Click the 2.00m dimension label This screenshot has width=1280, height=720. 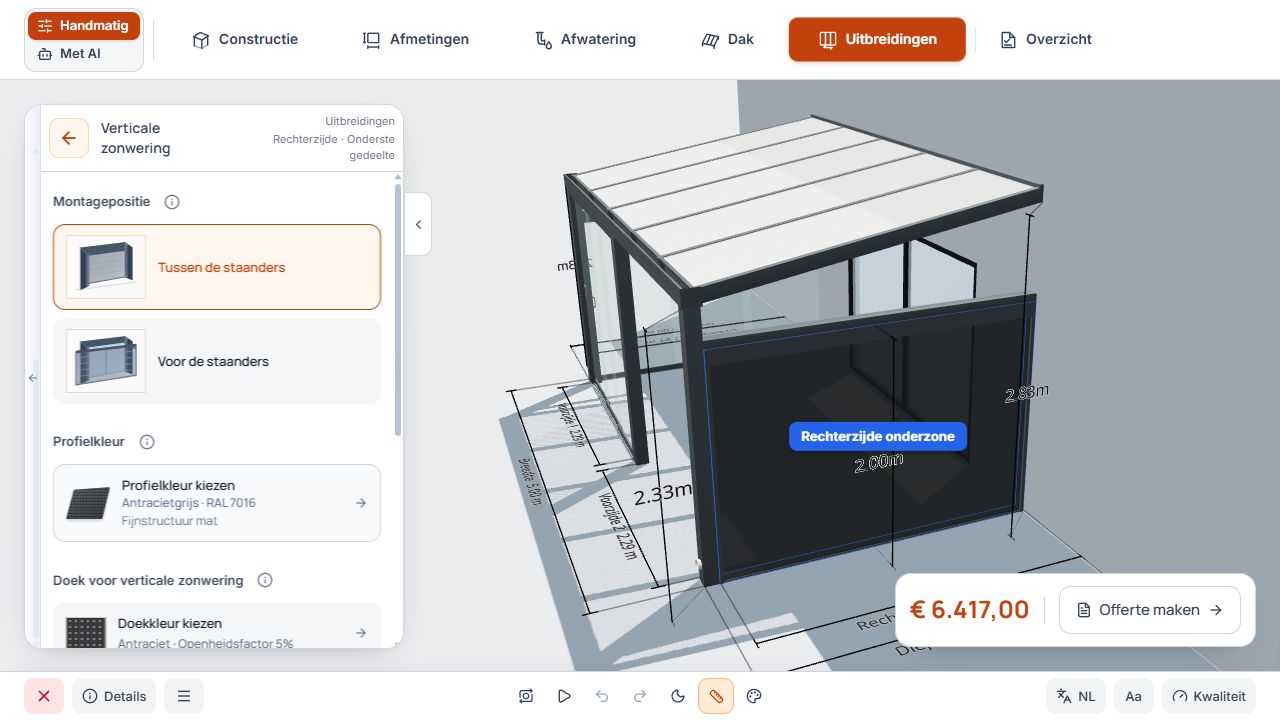(879, 463)
